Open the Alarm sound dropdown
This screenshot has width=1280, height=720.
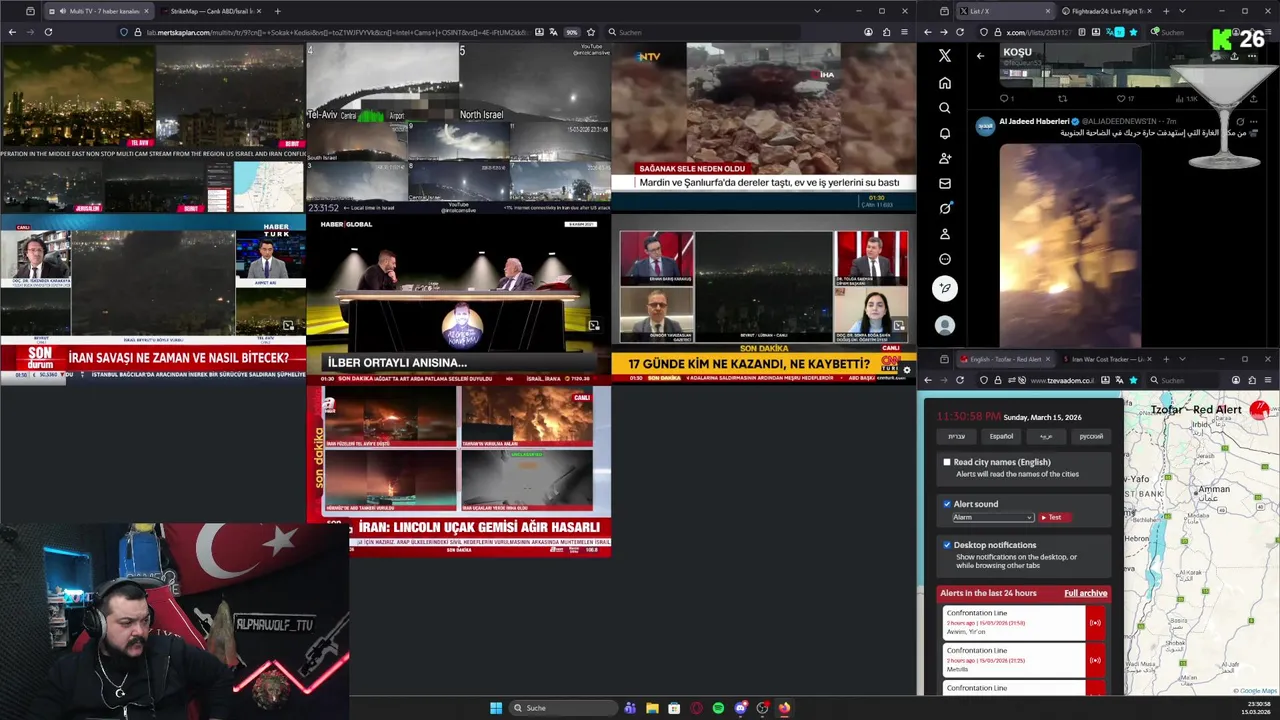[992, 517]
